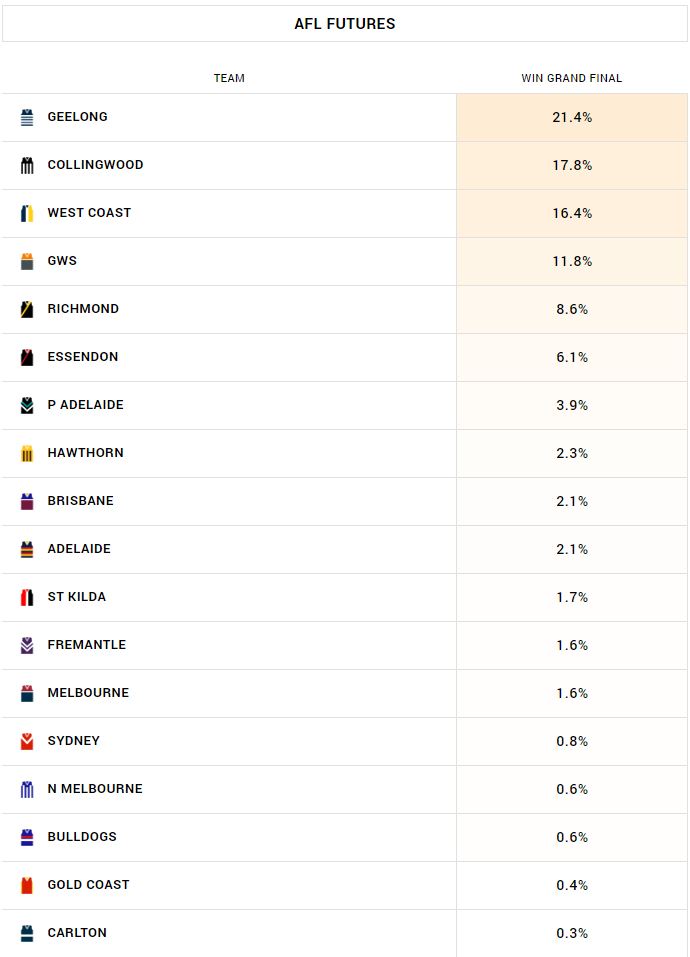This screenshot has width=690, height=957.
Task: Click the AFL FUTURES title bar
Action: (345, 24)
